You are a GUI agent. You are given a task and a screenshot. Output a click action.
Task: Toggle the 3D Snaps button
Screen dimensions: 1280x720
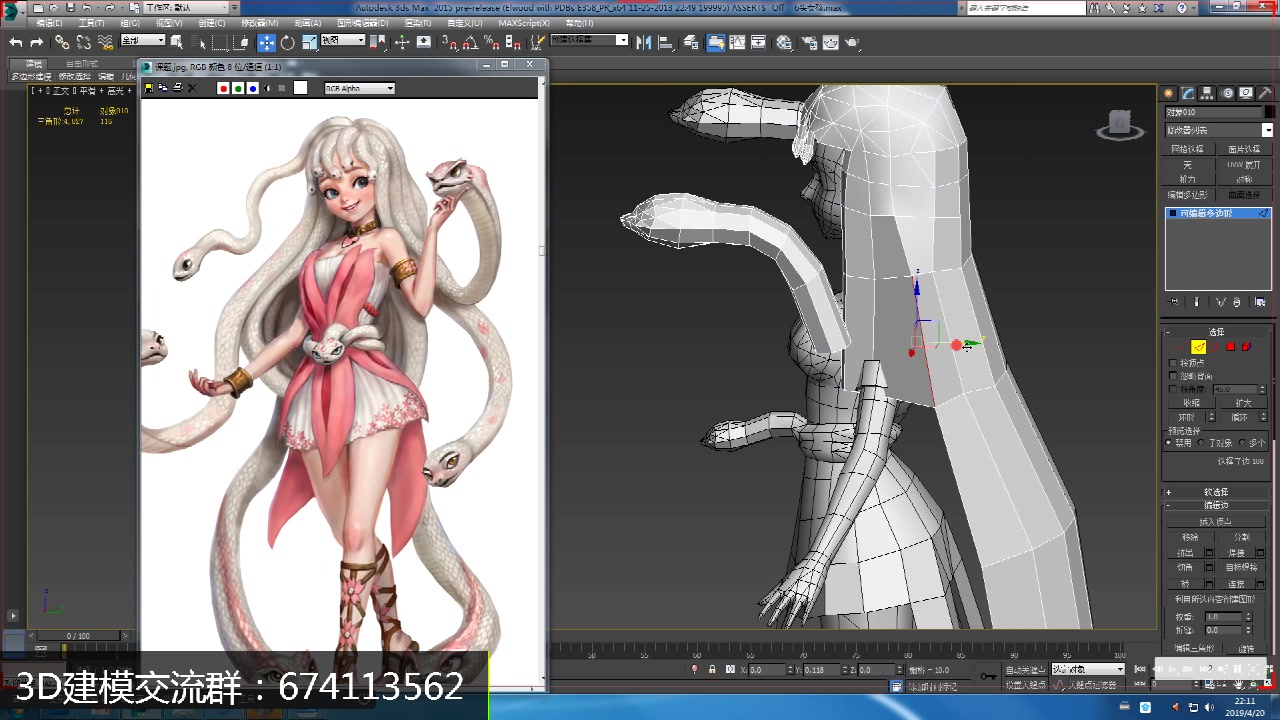tap(449, 42)
